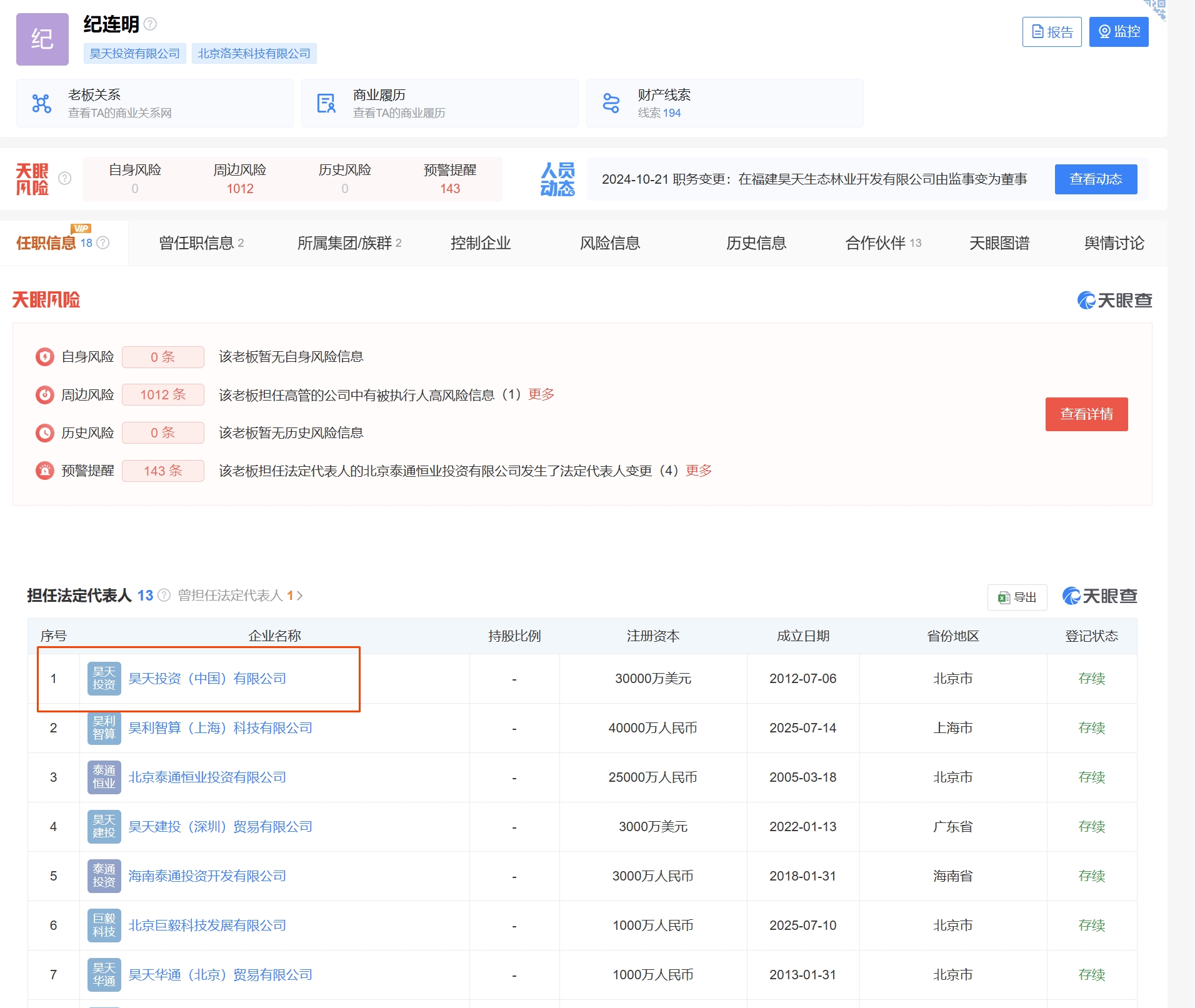Switch to 合作伙伴 tab
This screenshot has width=1195, height=1008.
(x=883, y=243)
